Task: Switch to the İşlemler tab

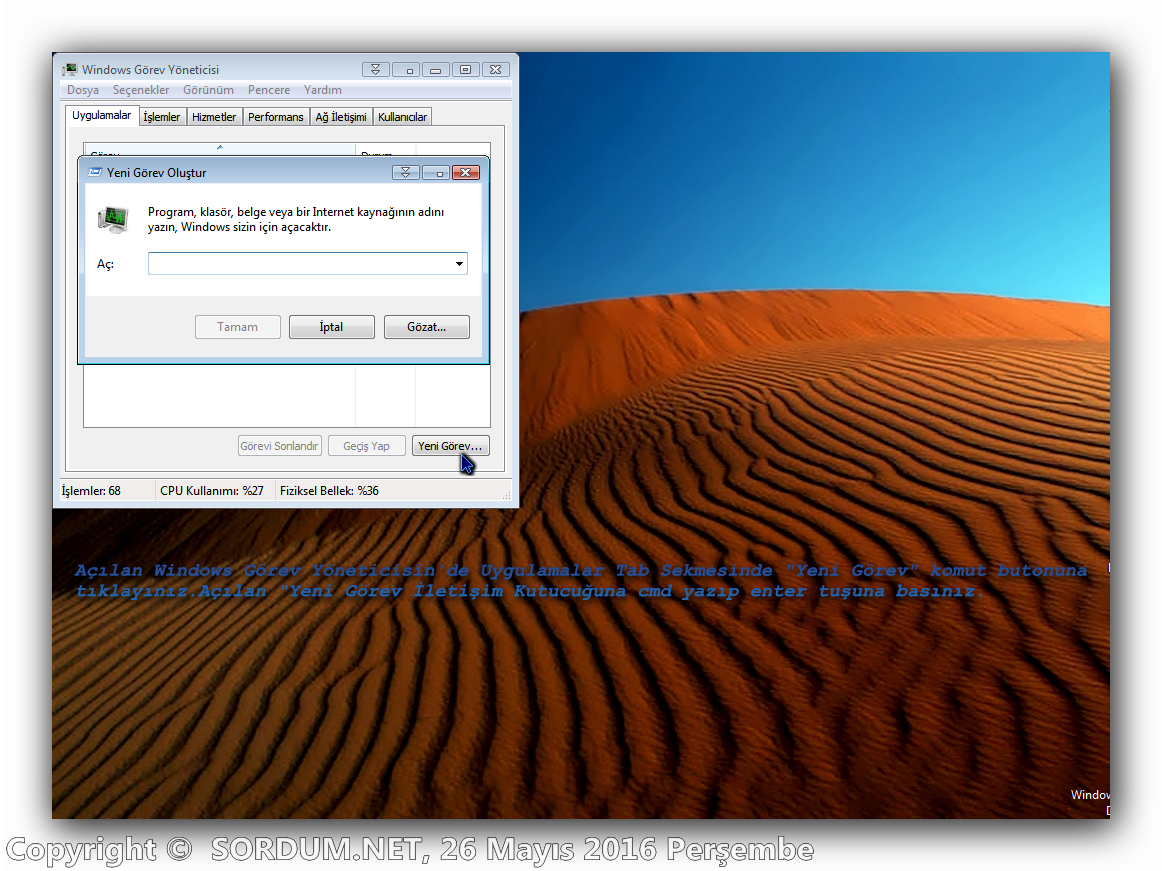Action: (162, 117)
